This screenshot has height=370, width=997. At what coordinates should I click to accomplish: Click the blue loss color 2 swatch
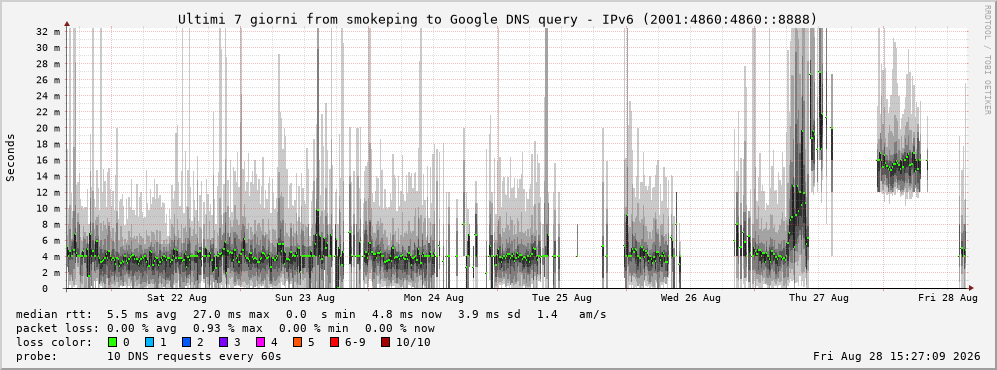tap(186, 342)
